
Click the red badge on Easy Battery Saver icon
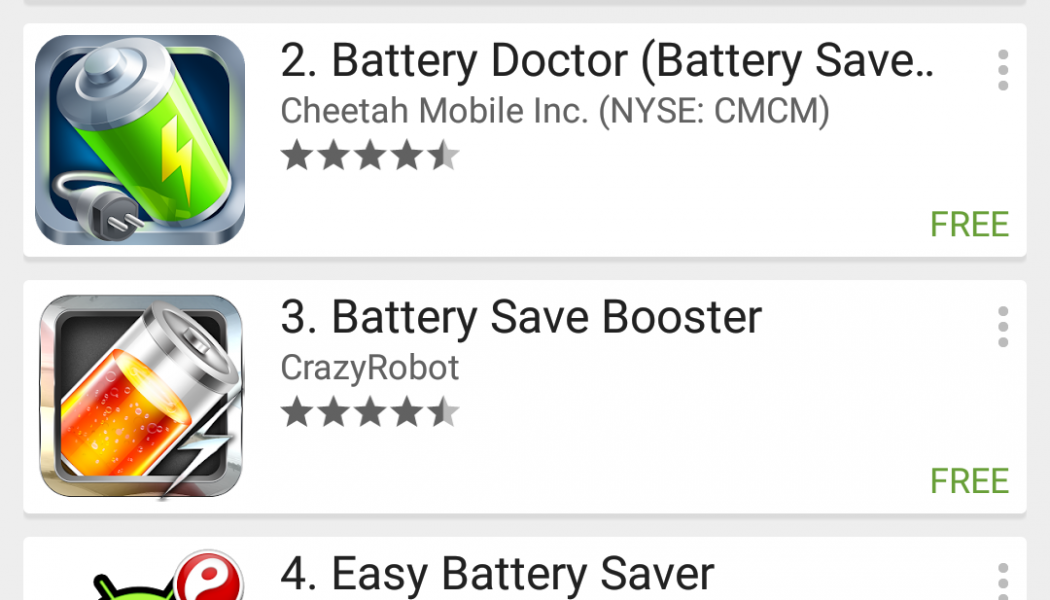[206, 576]
